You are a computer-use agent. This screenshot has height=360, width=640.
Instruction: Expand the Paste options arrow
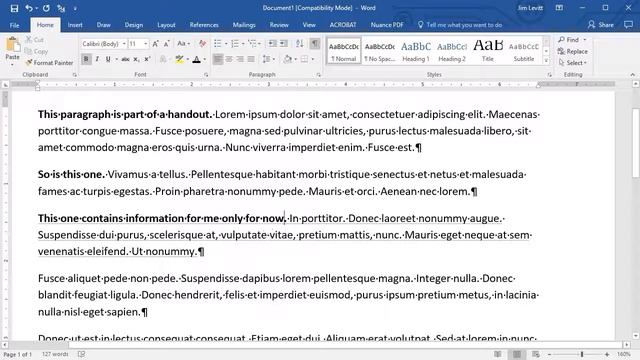point(12,64)
